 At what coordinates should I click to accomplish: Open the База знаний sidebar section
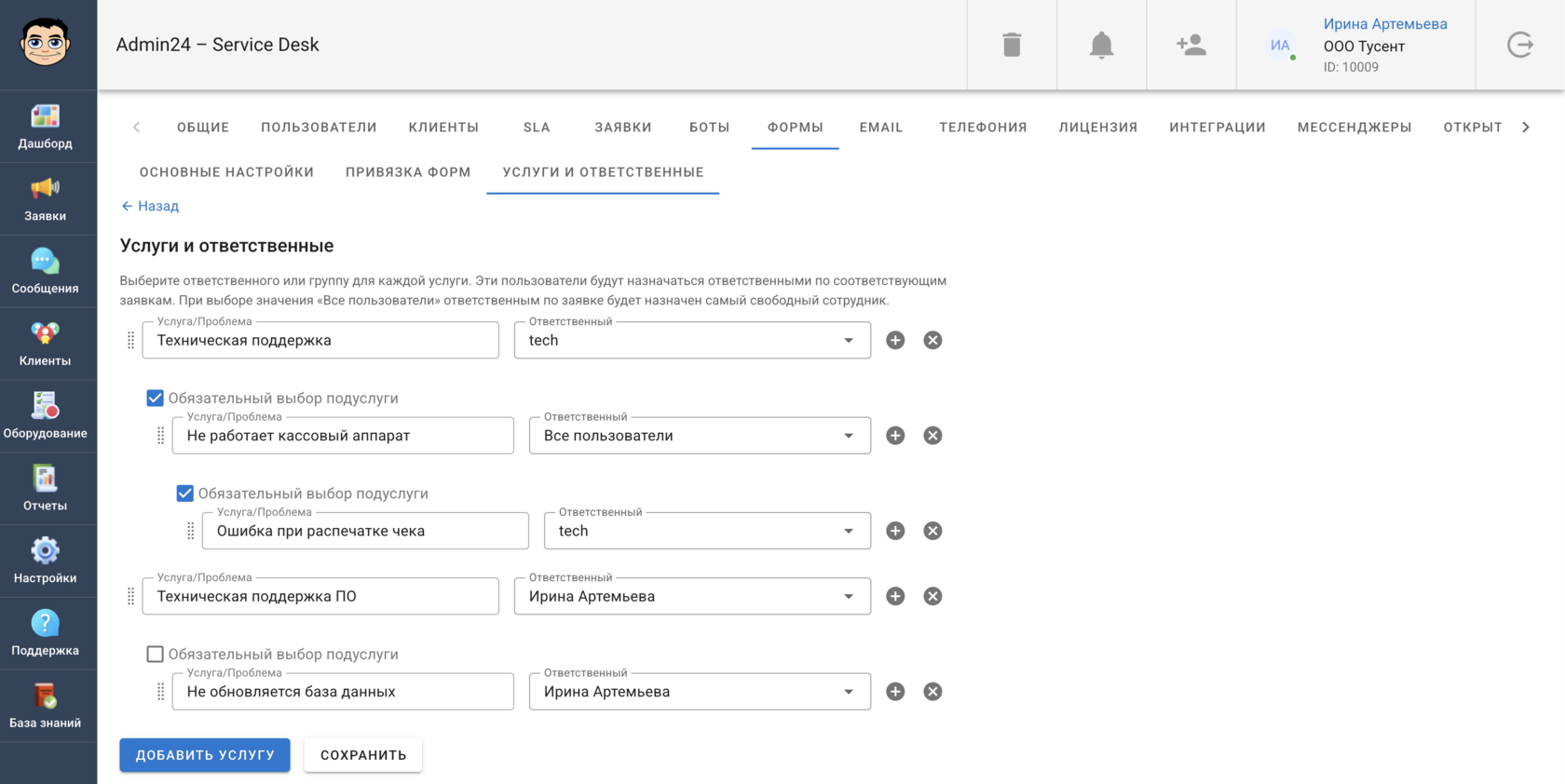(45, 707)
